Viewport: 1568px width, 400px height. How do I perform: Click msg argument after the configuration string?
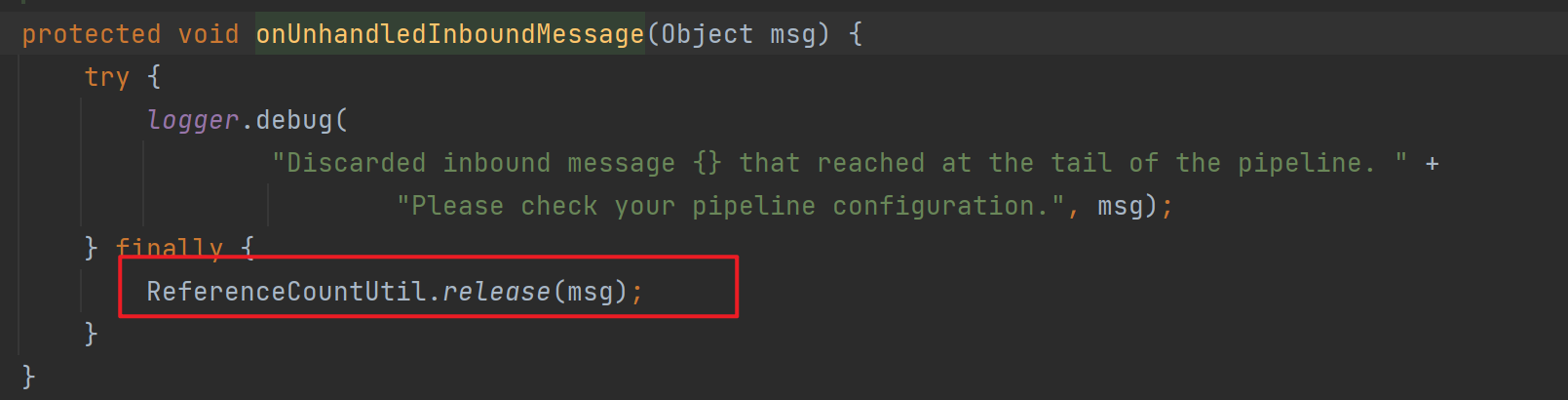click(1120, 206)
